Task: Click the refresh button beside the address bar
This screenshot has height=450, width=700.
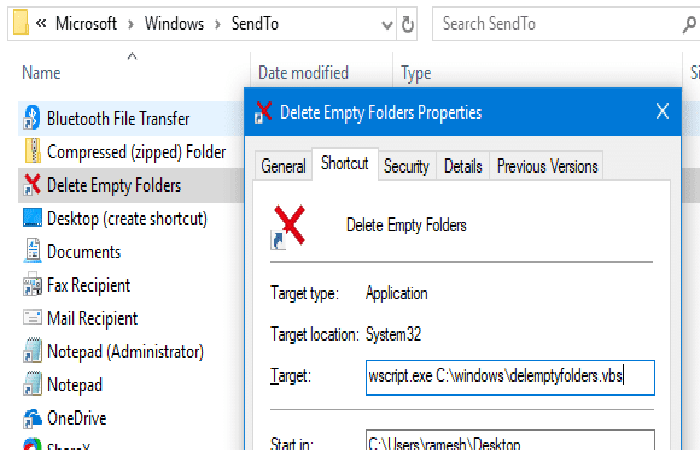Action: [407, 24]
